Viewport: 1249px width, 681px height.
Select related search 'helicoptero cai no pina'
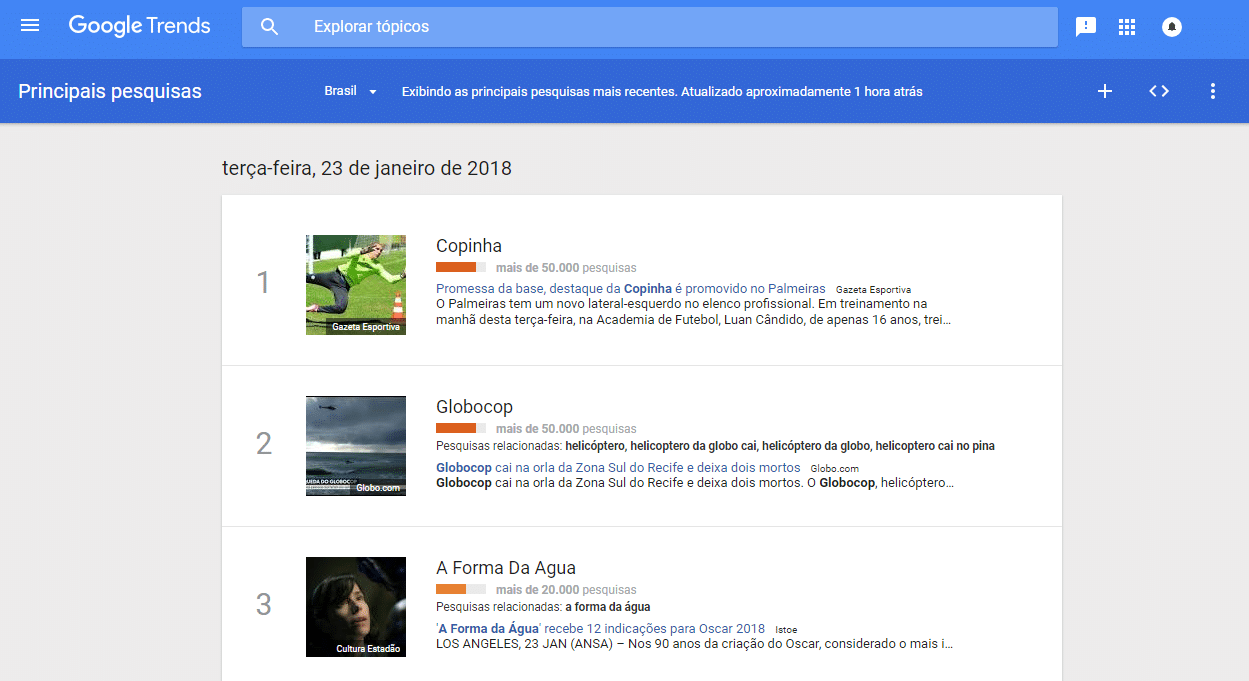click(935, 446)
